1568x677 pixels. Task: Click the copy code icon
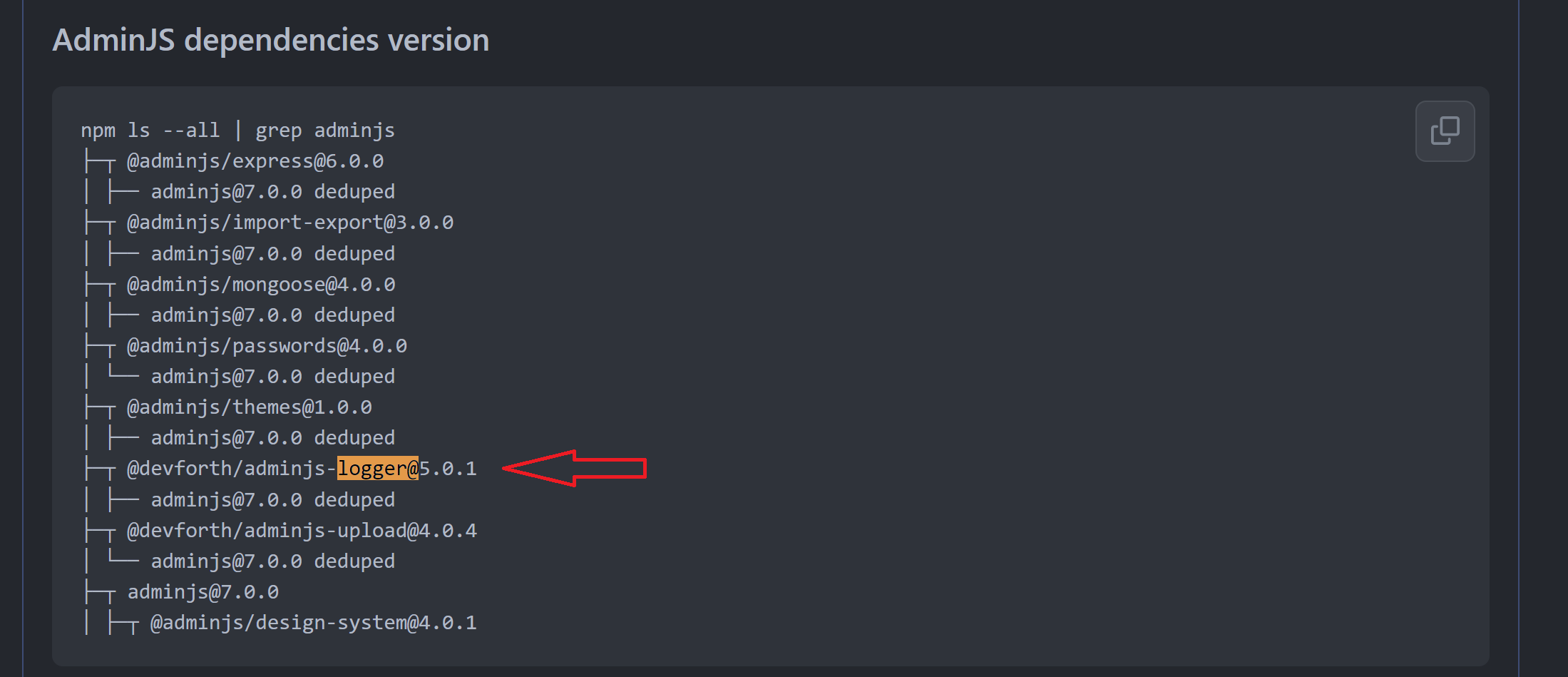[1445, 131]
